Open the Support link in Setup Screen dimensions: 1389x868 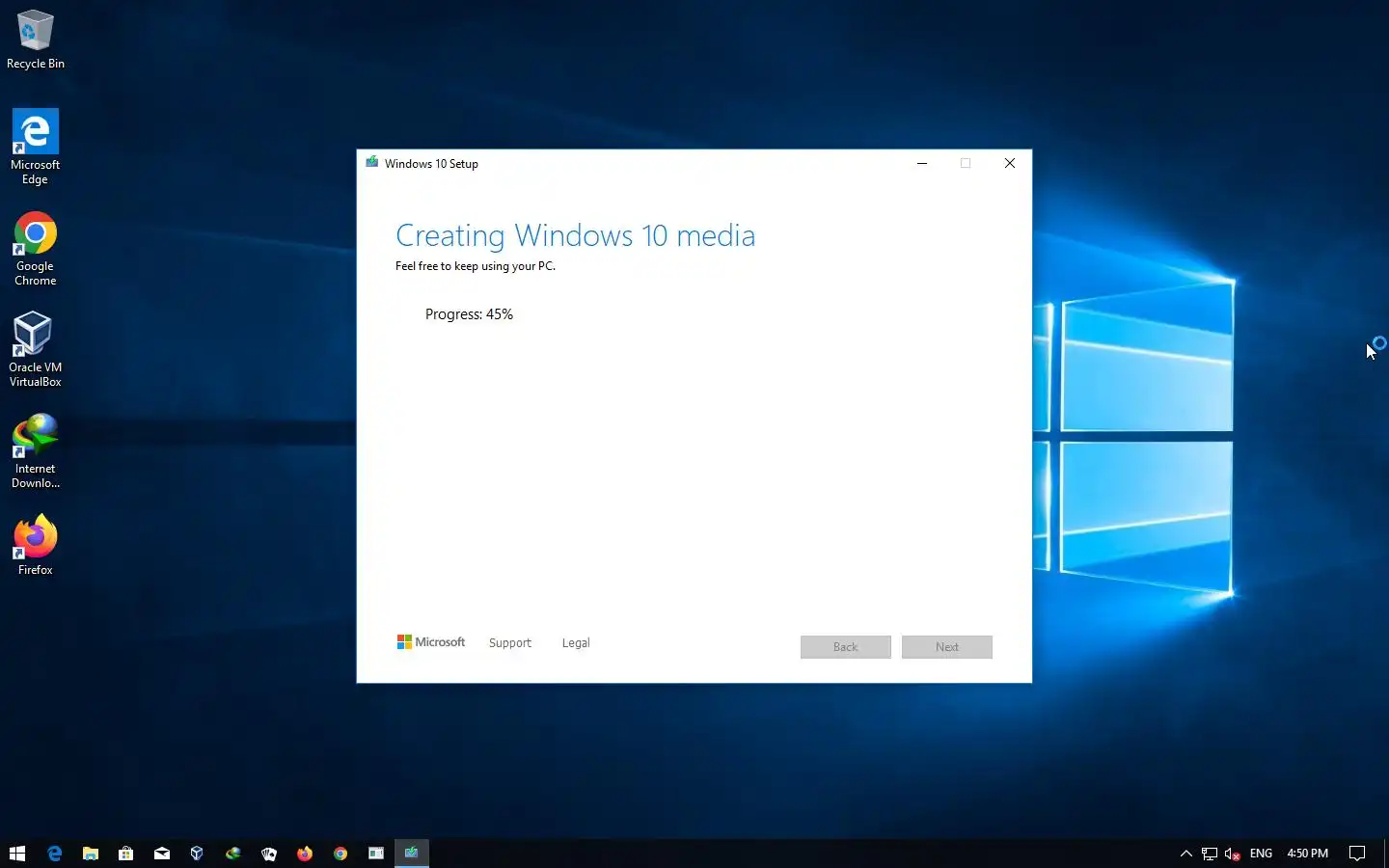point(510,643)
